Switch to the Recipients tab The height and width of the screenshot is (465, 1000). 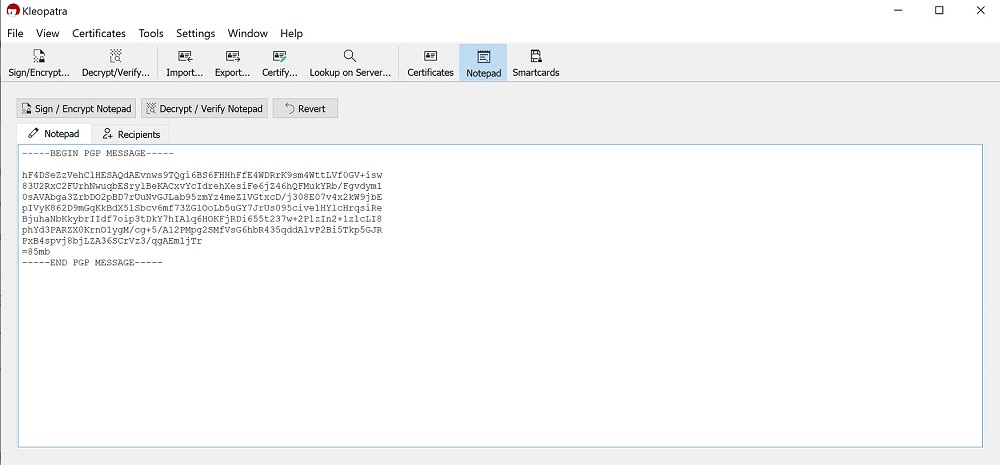(131, 134)
